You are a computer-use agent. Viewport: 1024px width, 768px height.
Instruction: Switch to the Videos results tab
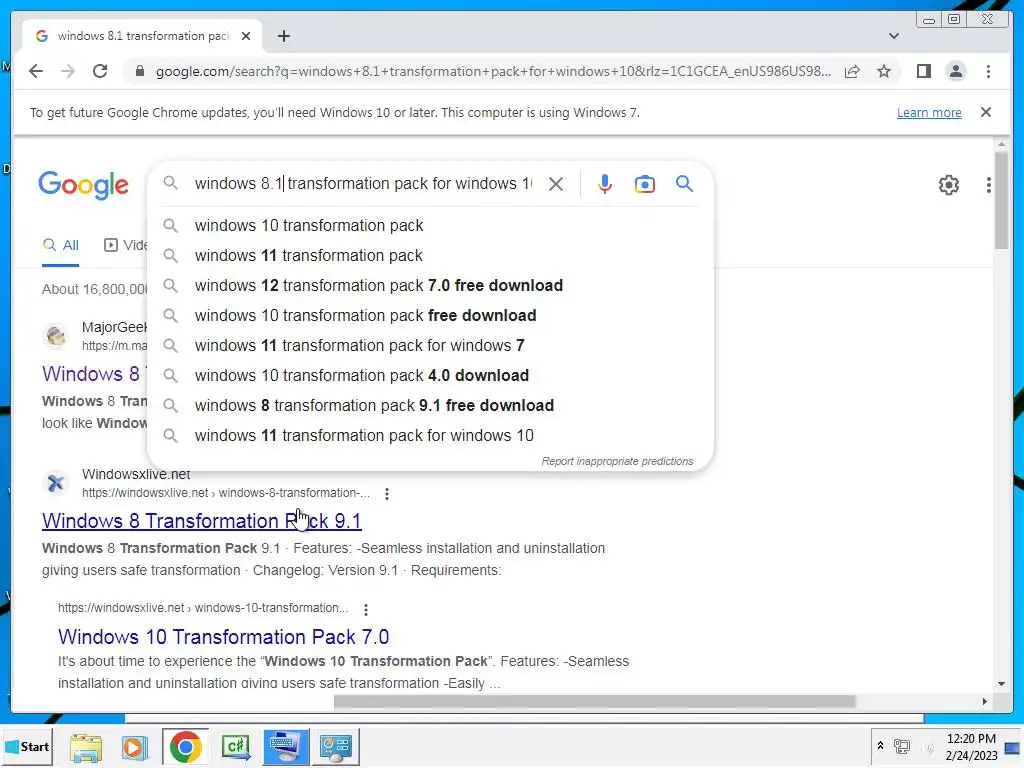point(126,246)
